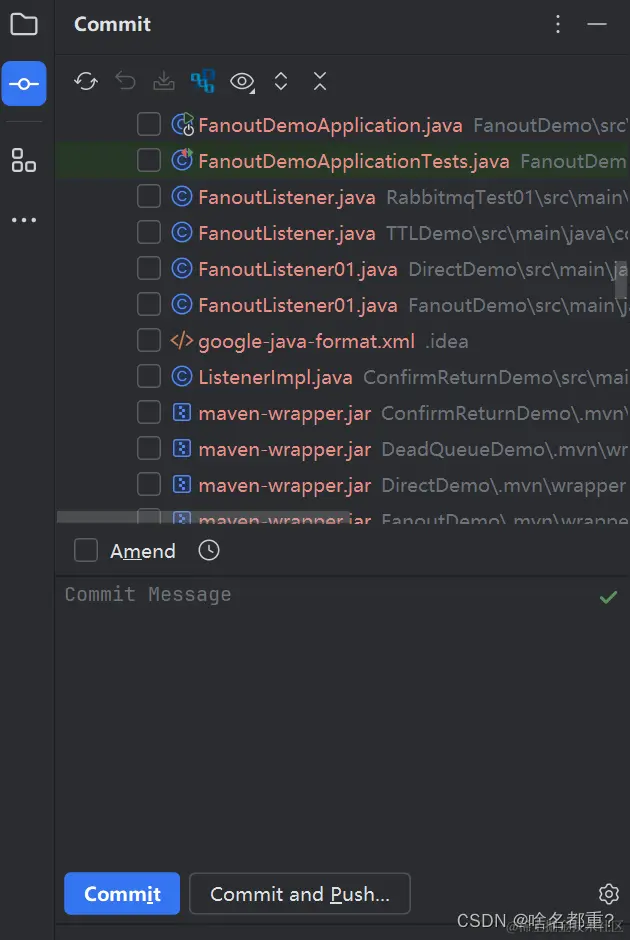Check ListenerImpl.java checkbox
Image resolution: width=630 pixels, height=940 pixels.
click(149, 376)
